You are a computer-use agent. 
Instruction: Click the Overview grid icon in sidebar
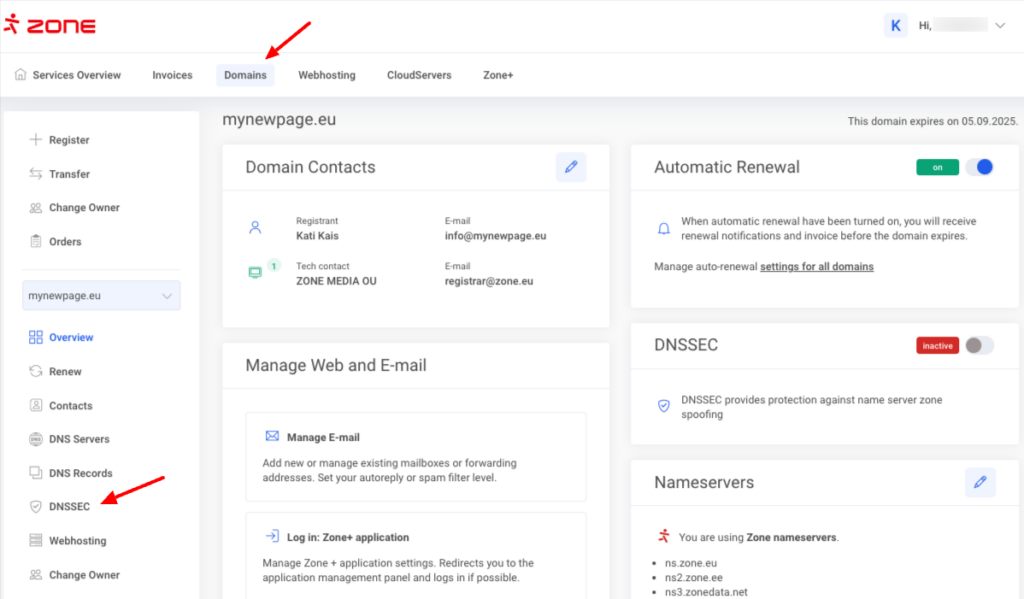tap(36, 338)
